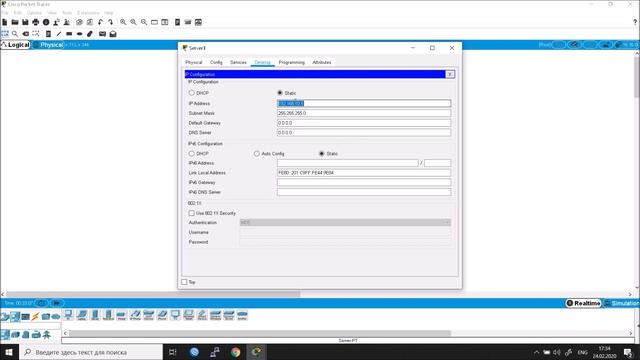
Task: Switch to the Physical tab in Server window
Action: click(194, 62)
